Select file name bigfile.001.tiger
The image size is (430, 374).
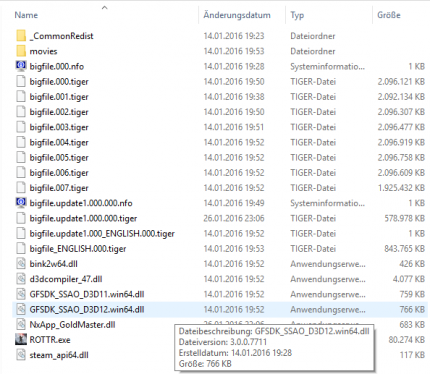(59, 97)
